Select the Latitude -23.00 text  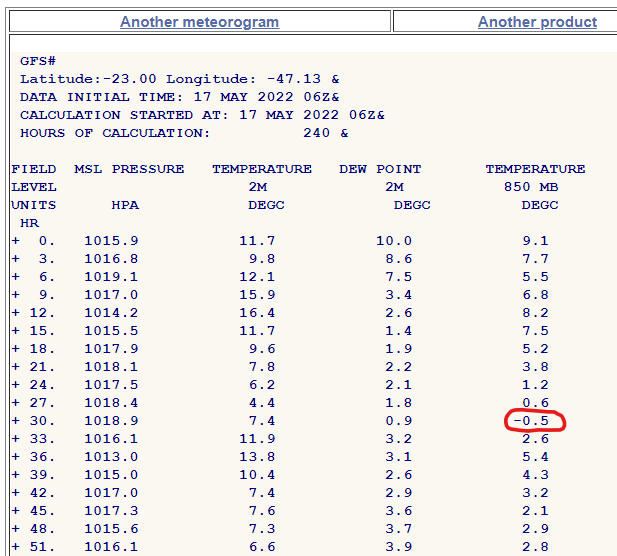(x=88, y=79)
